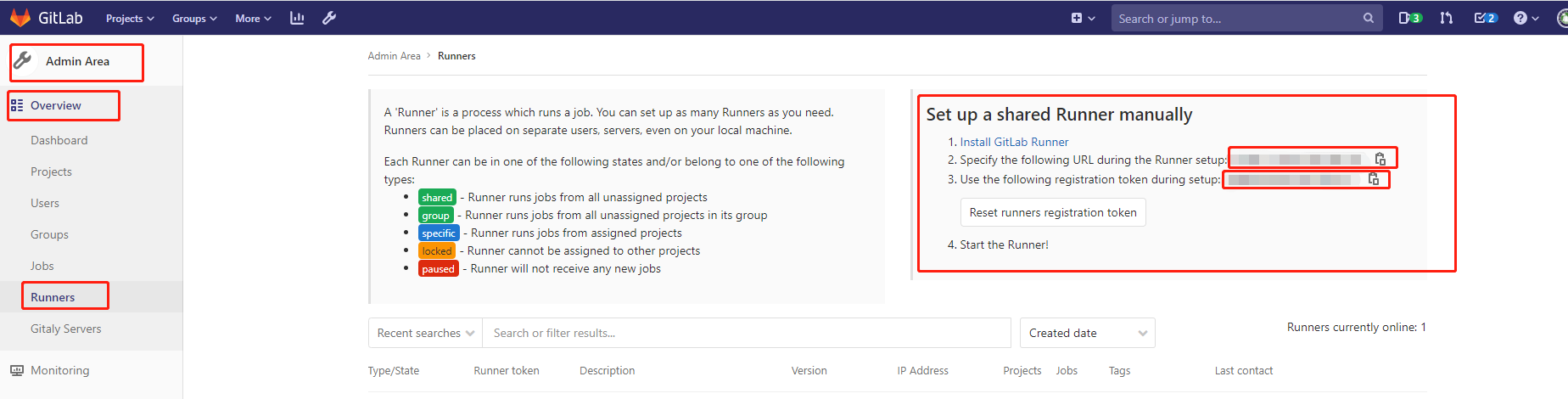Open Projects in the admin sidebar

[x=51, y=171]
